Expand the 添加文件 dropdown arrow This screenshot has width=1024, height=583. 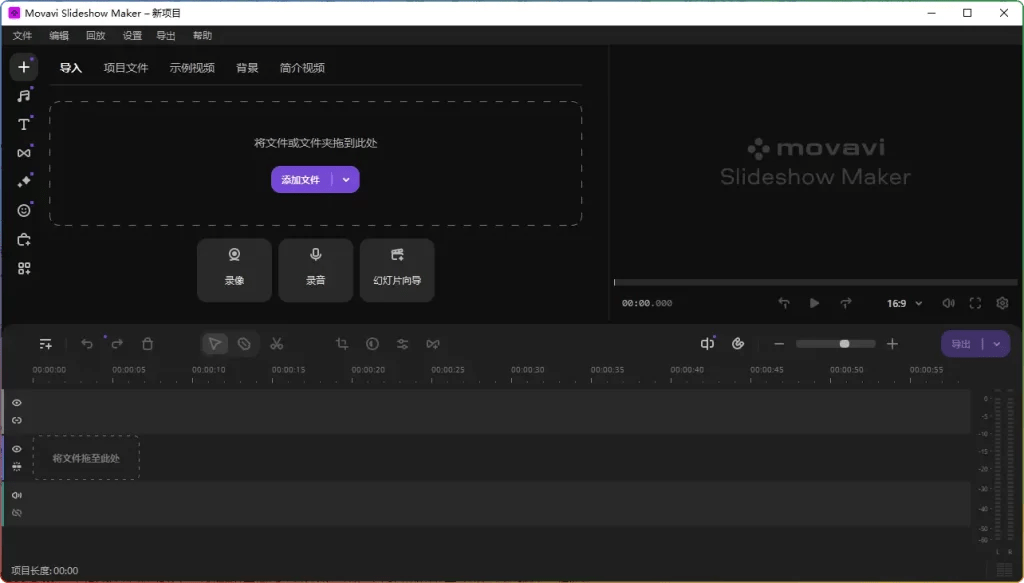tap(344, 178)
